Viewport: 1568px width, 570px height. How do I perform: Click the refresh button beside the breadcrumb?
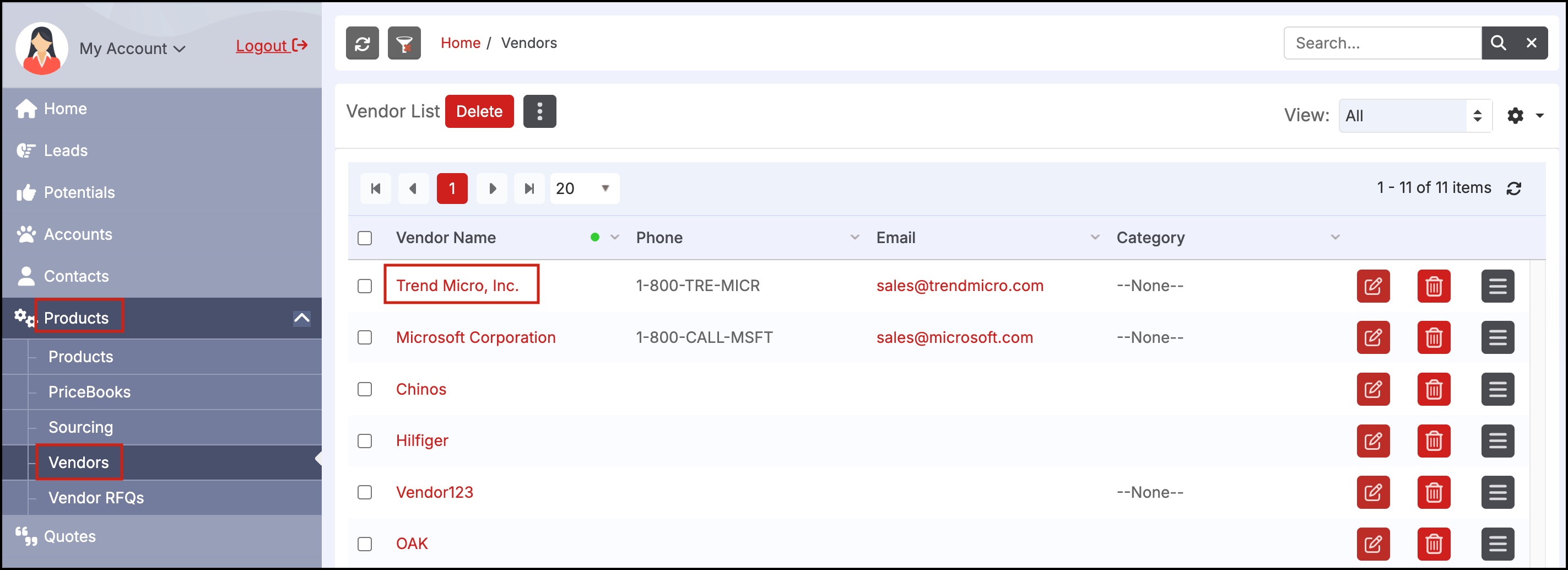tap(362, 43)
